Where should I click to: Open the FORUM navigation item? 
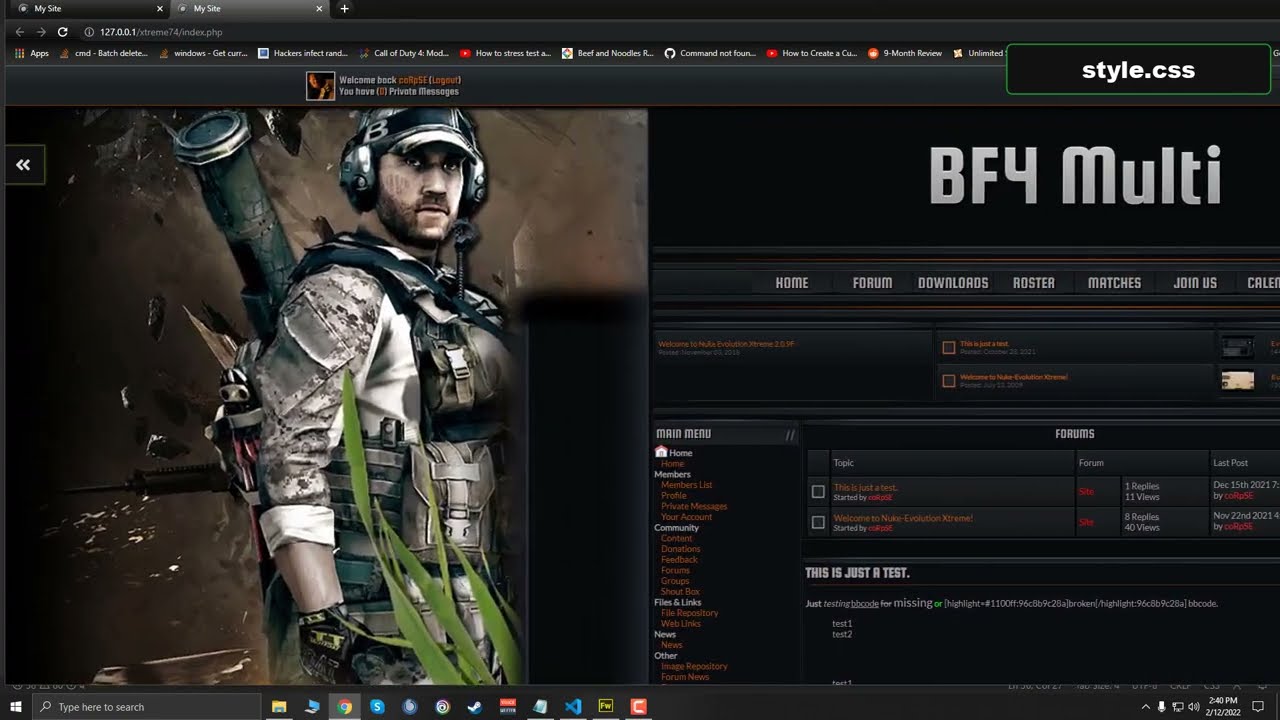click(872, 283)
